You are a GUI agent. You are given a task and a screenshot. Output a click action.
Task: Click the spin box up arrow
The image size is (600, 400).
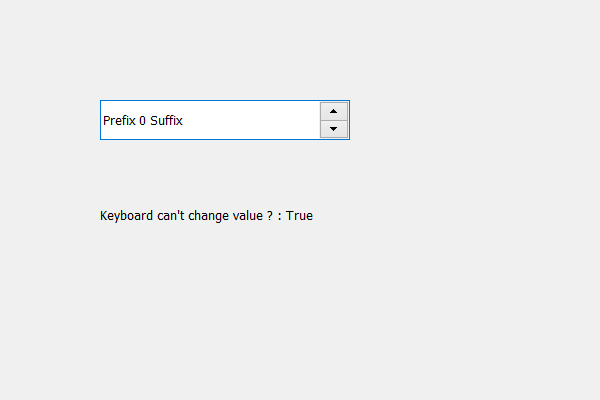tap(333, 111)
